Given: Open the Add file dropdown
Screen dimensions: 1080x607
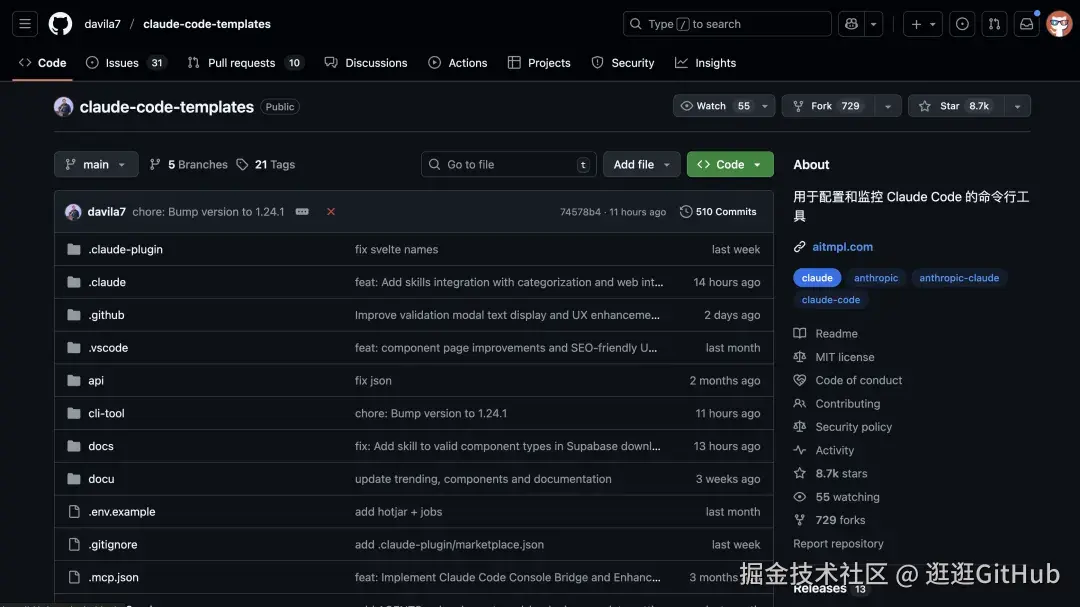Looking at the screenshot, I should [641, 165].
